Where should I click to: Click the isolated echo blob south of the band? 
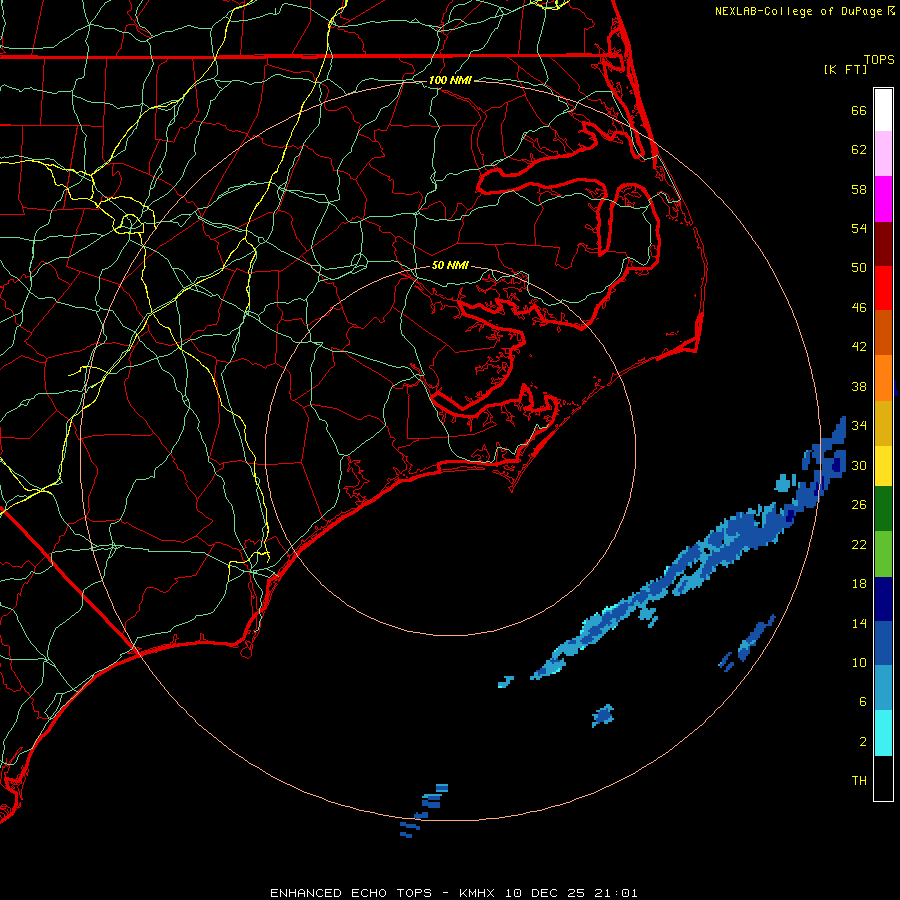[603, 716]
